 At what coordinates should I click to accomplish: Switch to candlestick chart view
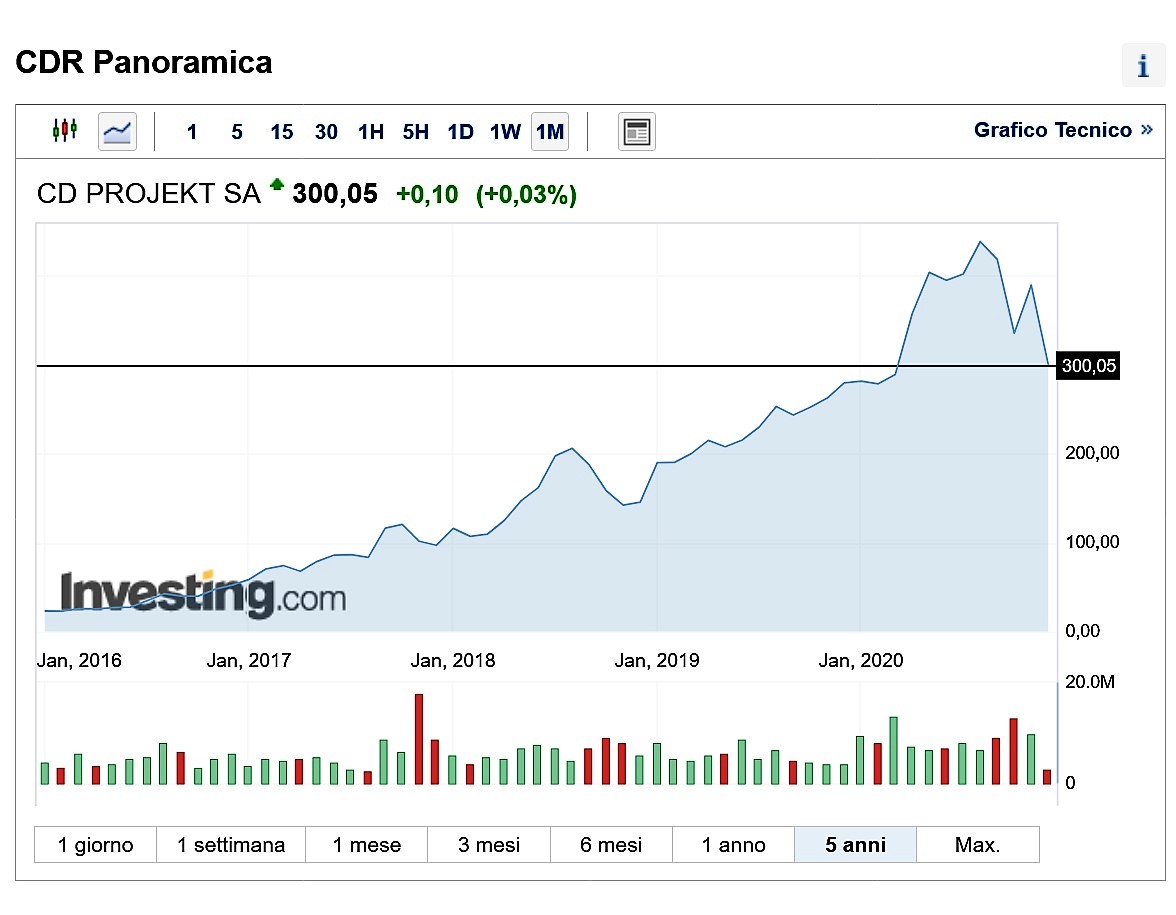click(65, 131)
